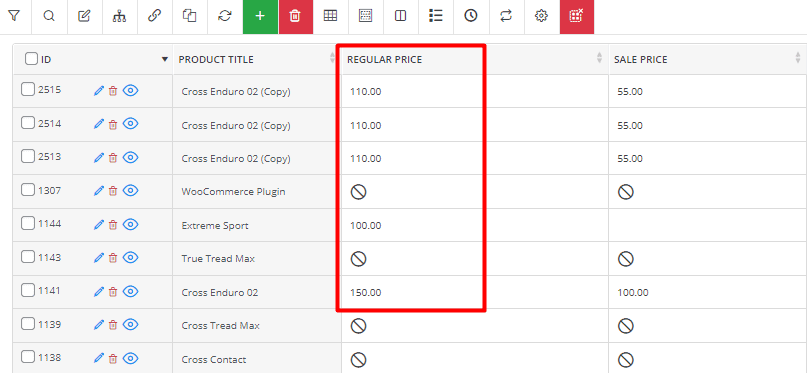This screenshot has width=807, height=373.
Task: Select the WooCommerce Plugin title cell
Action: 257,192
